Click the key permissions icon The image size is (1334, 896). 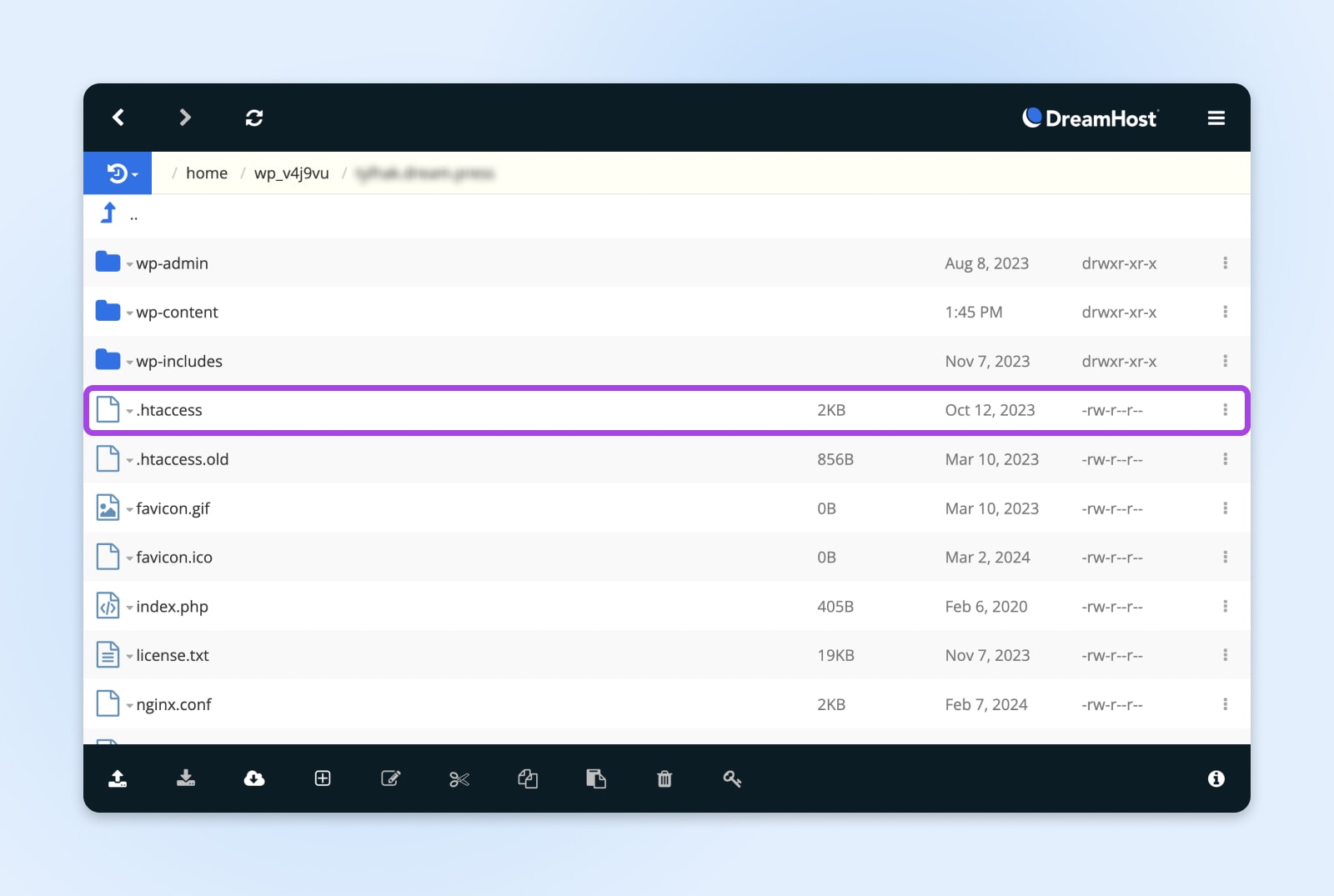pyautogui.click(x=732, y=778)
